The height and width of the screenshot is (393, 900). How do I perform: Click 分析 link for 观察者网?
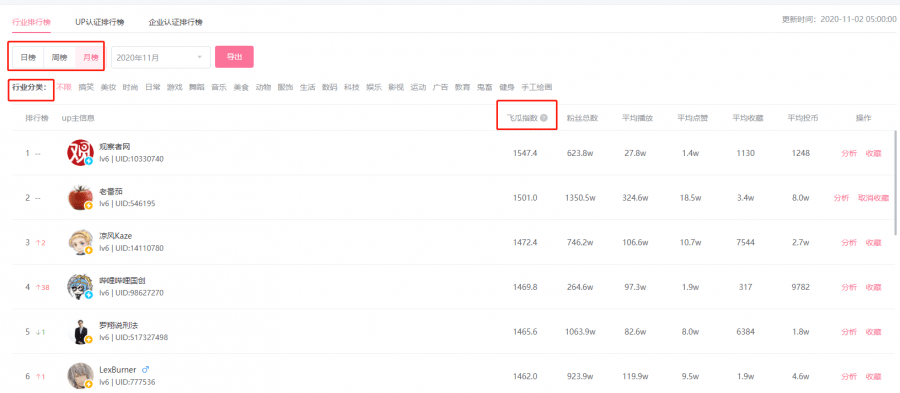tap(849, 153)
